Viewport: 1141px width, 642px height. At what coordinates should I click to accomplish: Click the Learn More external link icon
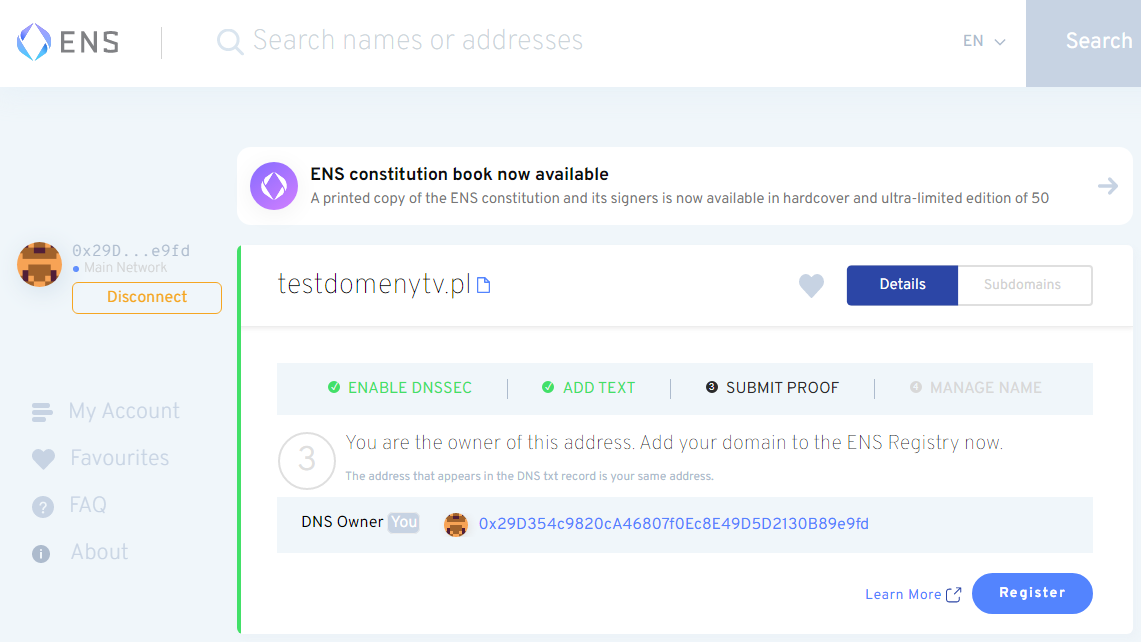(954, 595)
